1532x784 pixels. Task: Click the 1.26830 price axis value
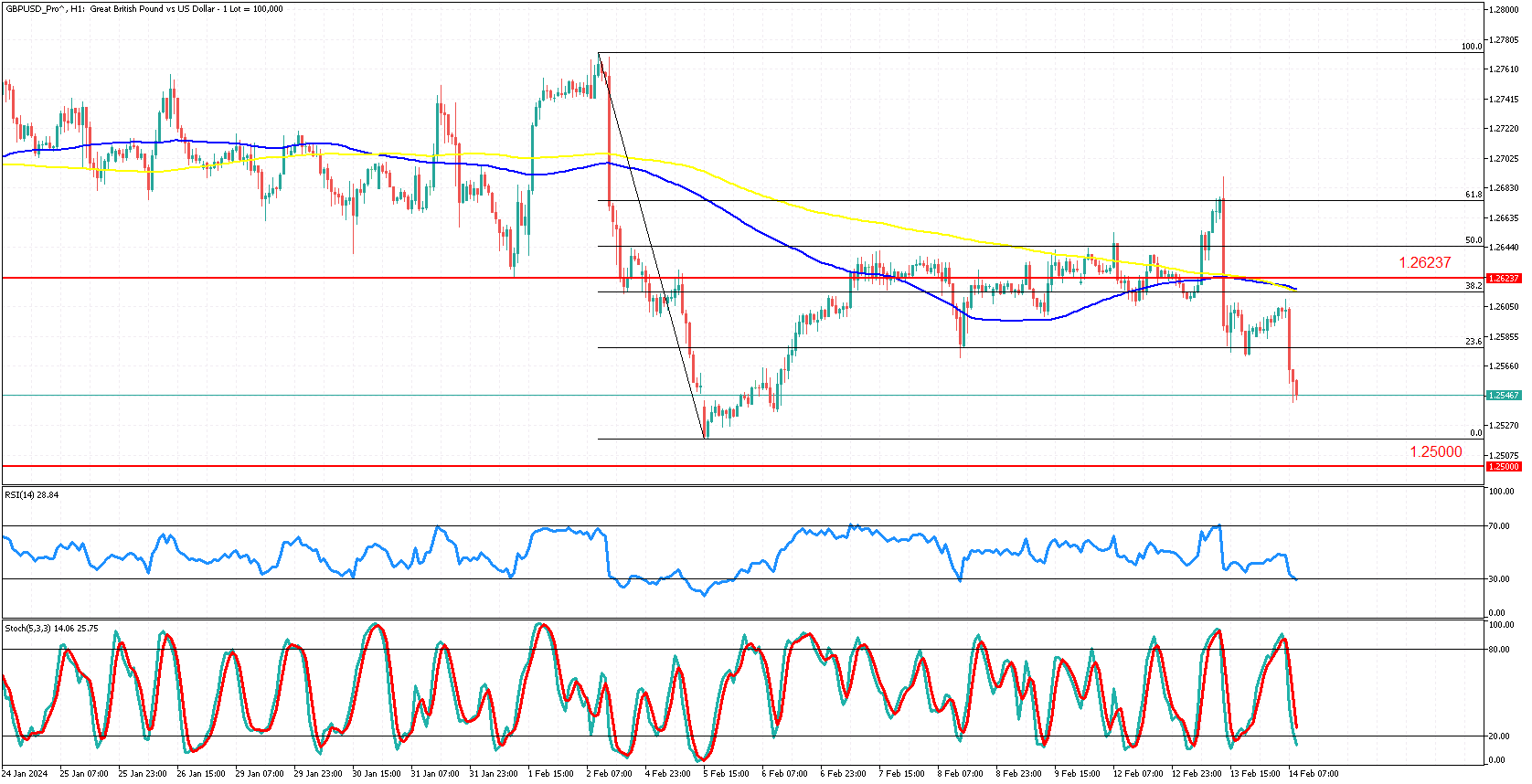tap(1504, 188)
